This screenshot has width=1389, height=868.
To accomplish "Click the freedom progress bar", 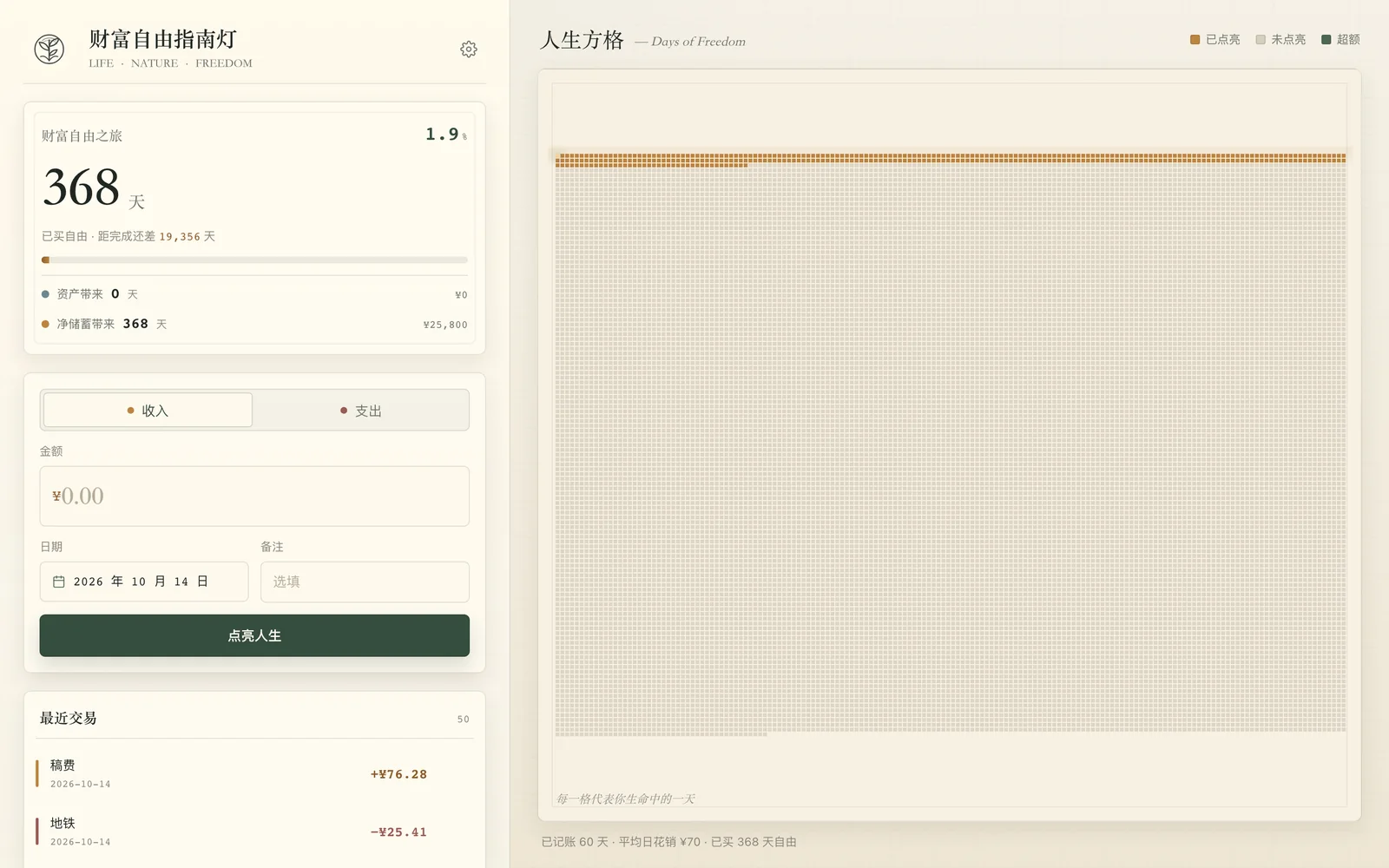I will 254,260.
